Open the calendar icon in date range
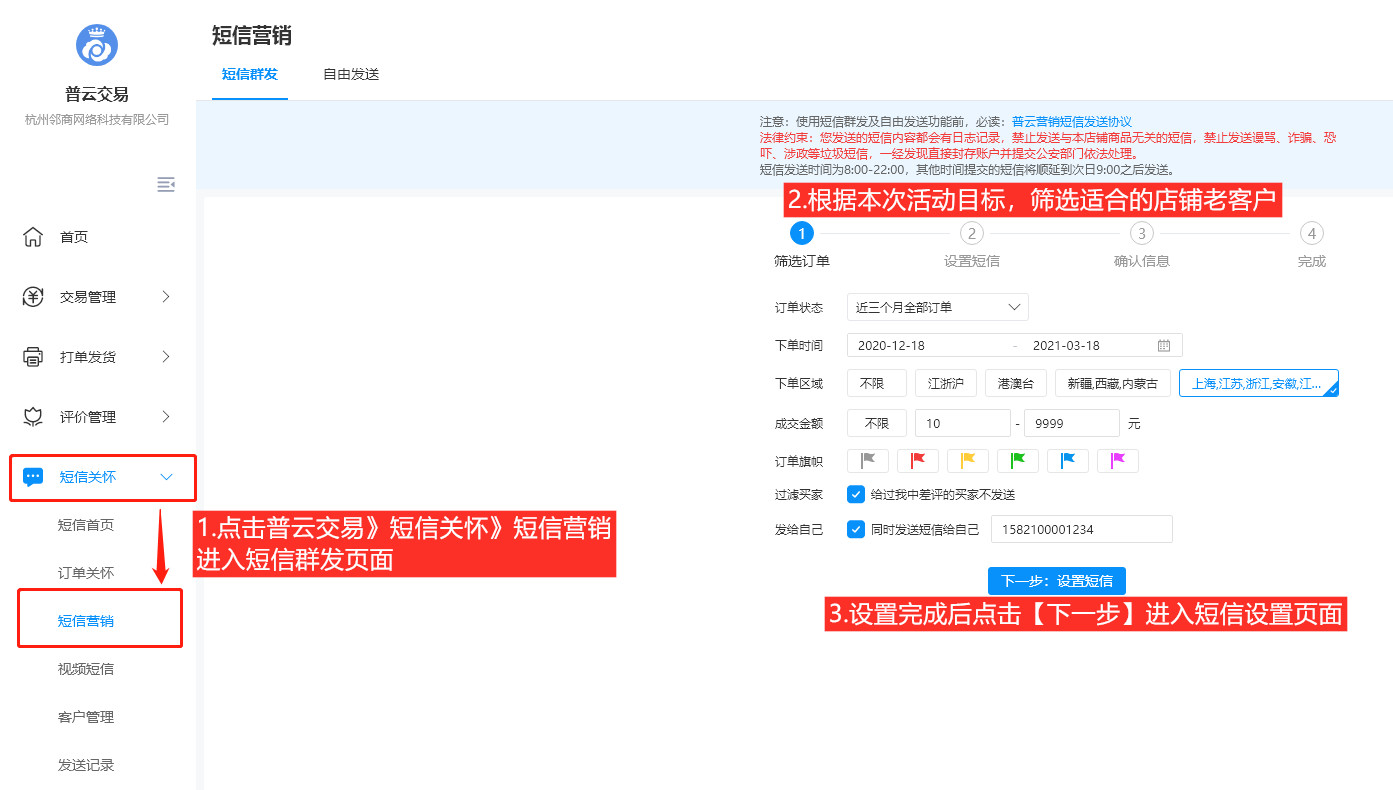Image resolution: width=1393 pixels, height=790 pixels. [x=1164, y=345]
